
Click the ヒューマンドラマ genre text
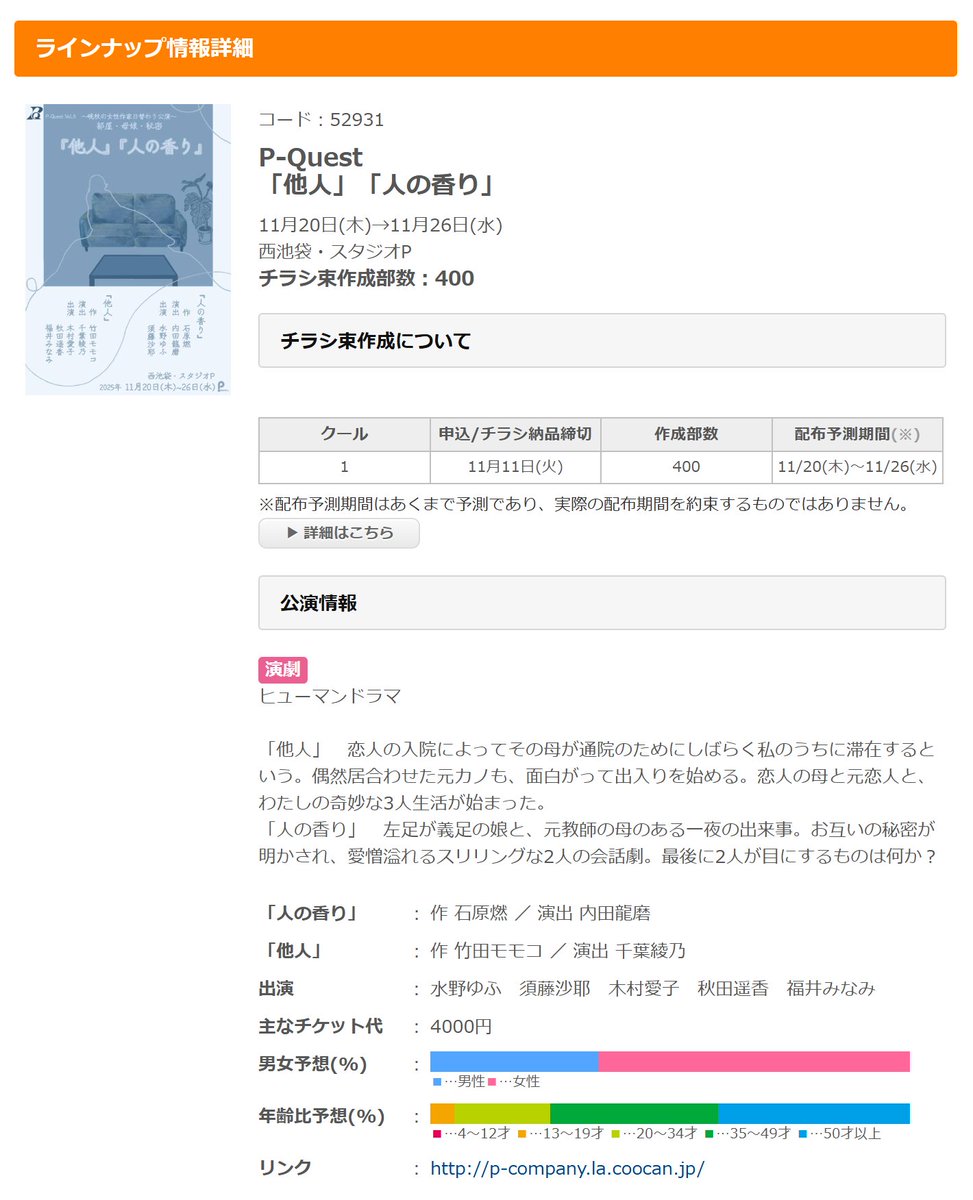click(330, 696)
